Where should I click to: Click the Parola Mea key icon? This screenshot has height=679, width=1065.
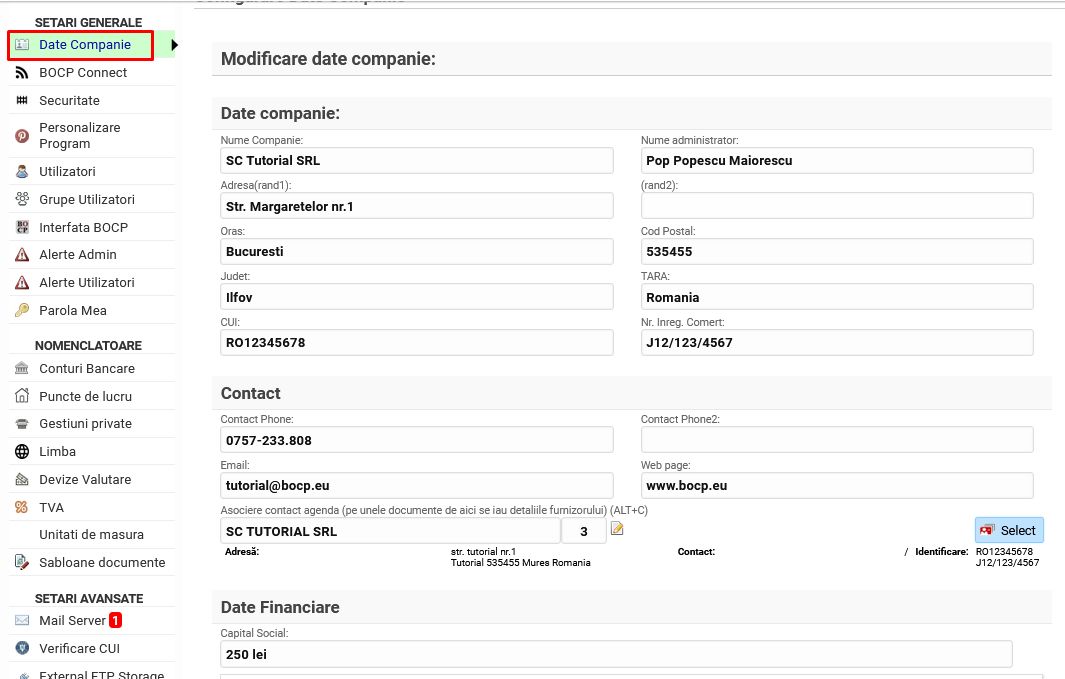[22, 311]
